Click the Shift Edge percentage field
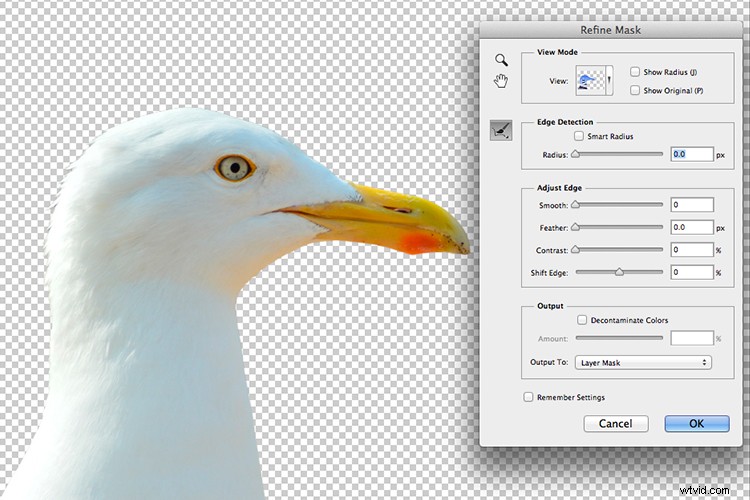Image resolution: width=750 pixels, height=500 pixels. (692, 272)
